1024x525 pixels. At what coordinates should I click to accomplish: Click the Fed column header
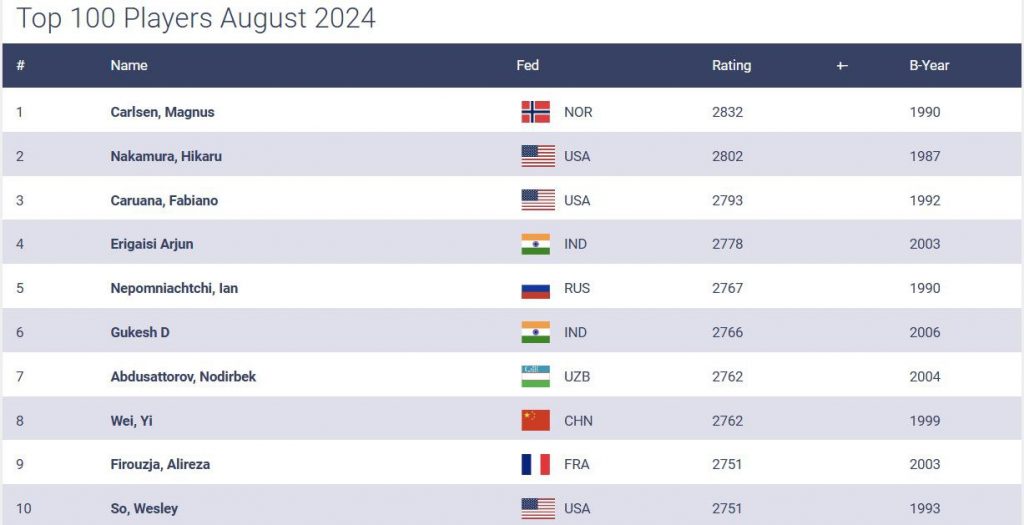pyautogui.click(x=528, y=66)
